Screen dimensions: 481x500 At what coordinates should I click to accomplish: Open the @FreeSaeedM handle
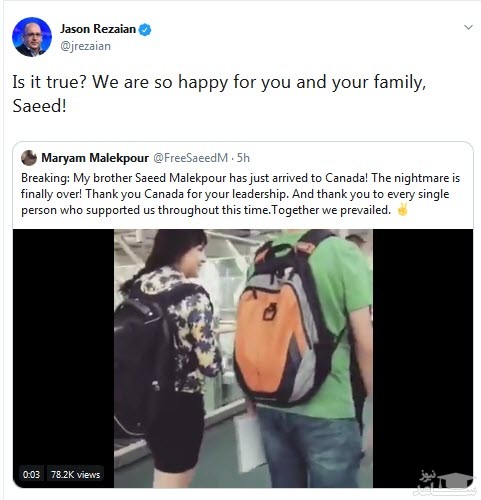[190, 158]
